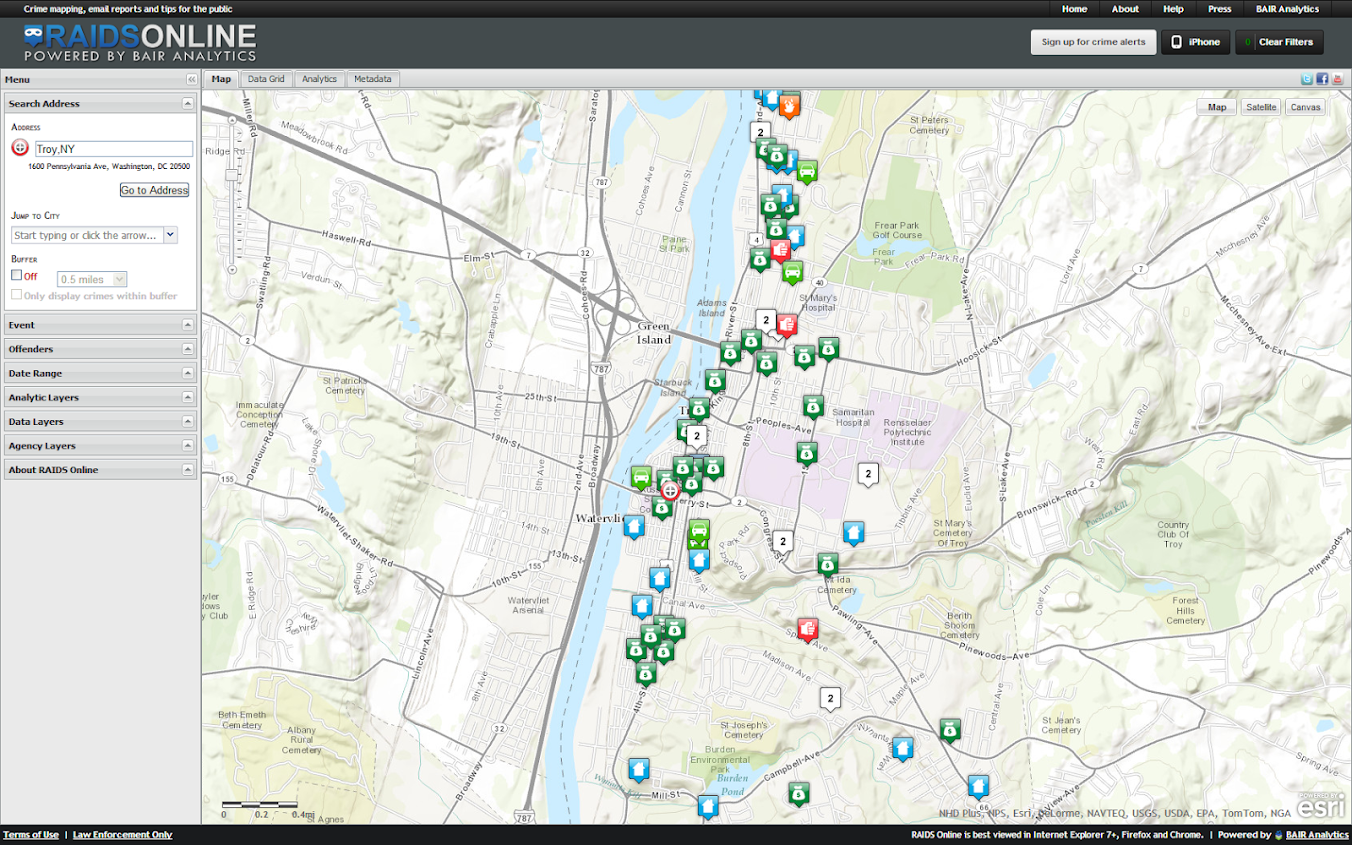Click the map zoom slider handle
This screenshot has width=1352, height=845.
(232, 174)
